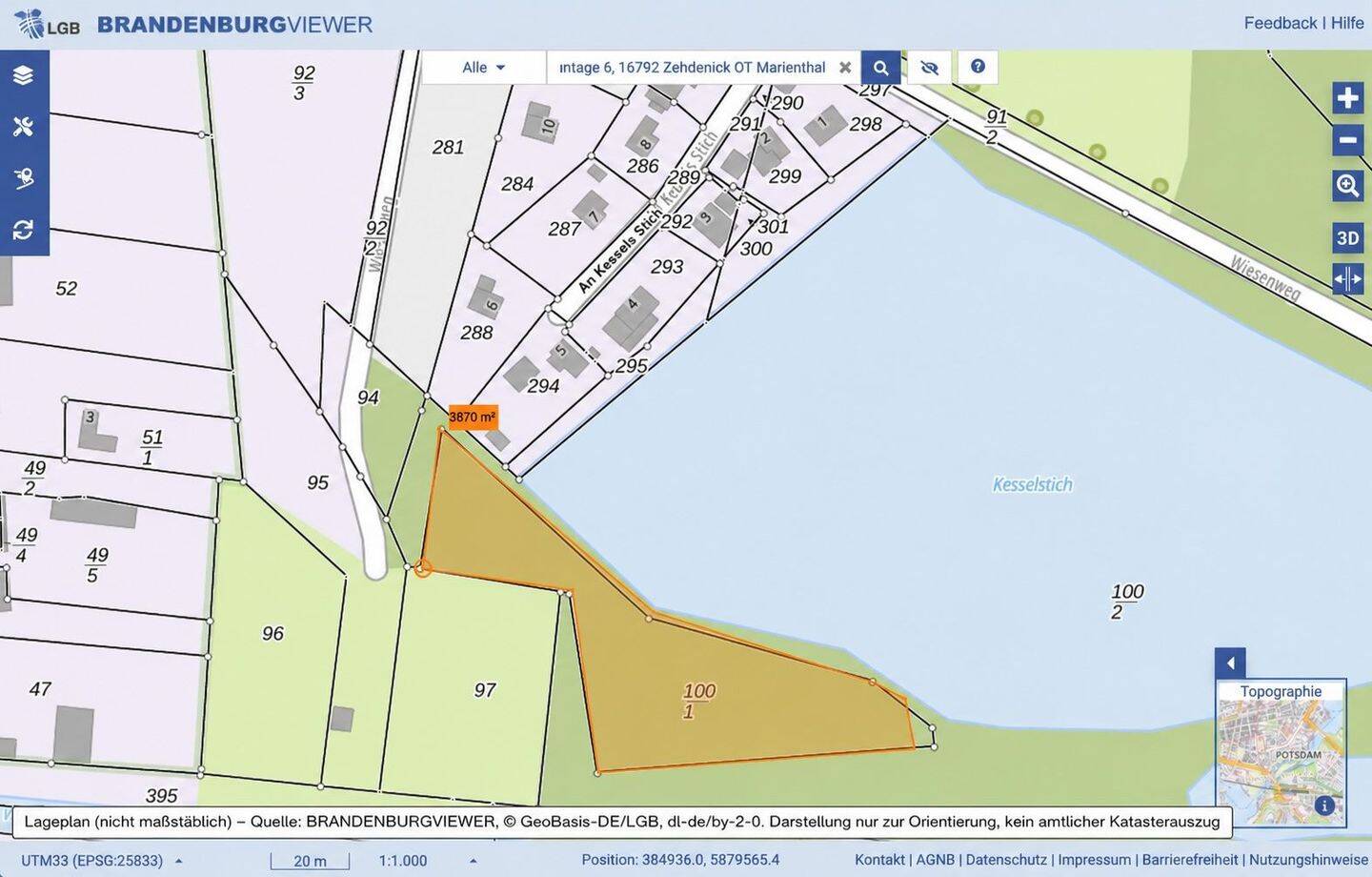Viewport: 1372px width, 877px height.
Task: Clear the search field text
Action: (x=845, y=68)
